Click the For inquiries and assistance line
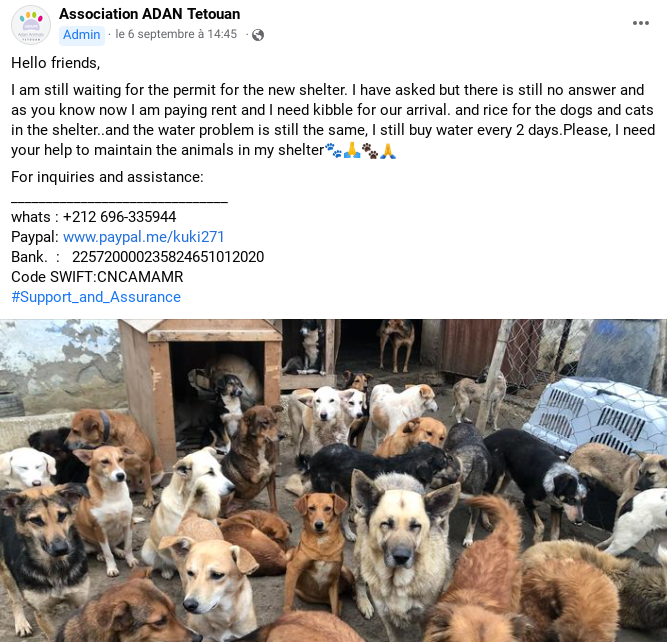Viewport: 667px width, 642px height. click(107, 177)
